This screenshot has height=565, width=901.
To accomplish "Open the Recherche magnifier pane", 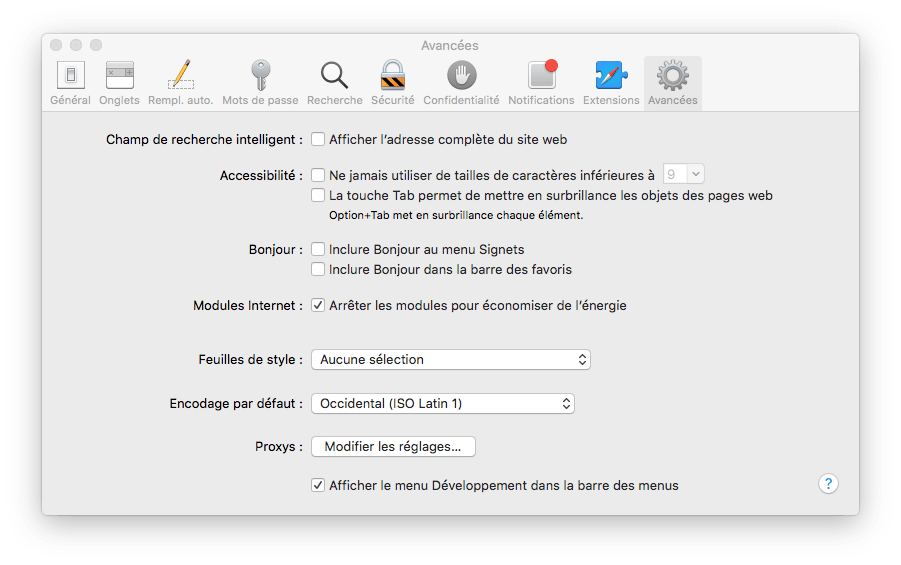I will [334, 83].
